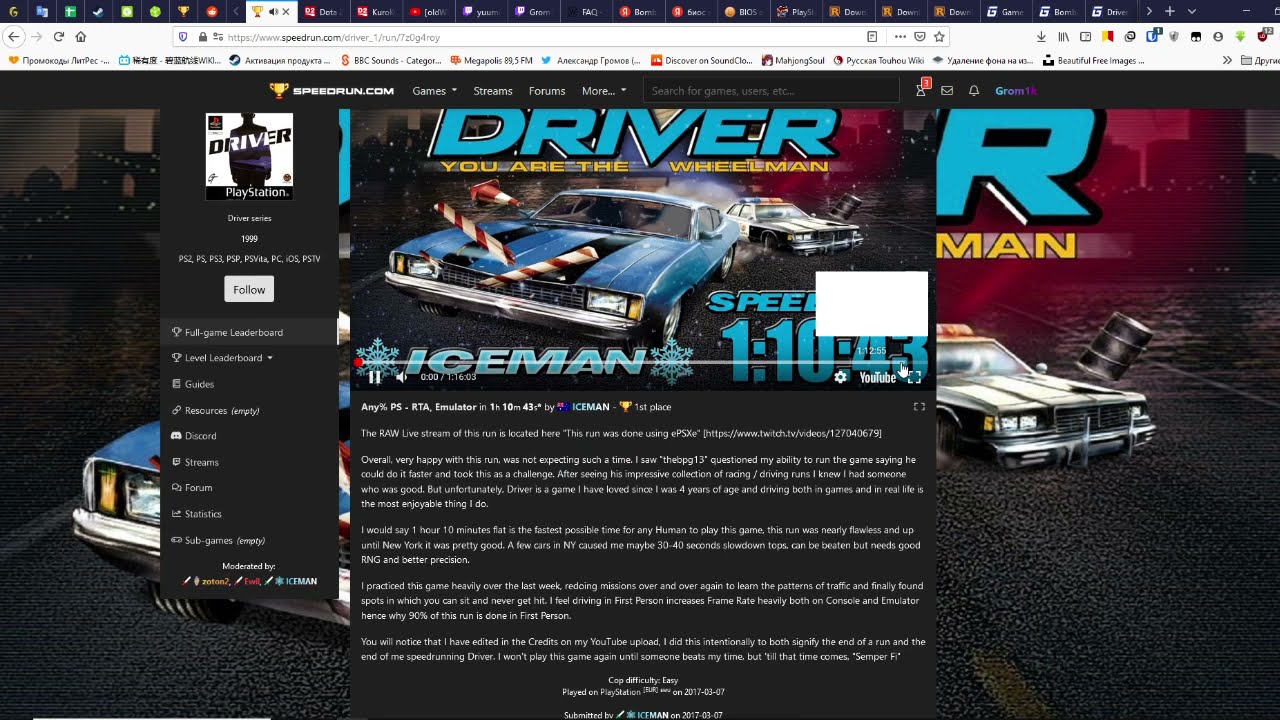
Task: Go to Forums in top navigation
Action: click(547, 91)
